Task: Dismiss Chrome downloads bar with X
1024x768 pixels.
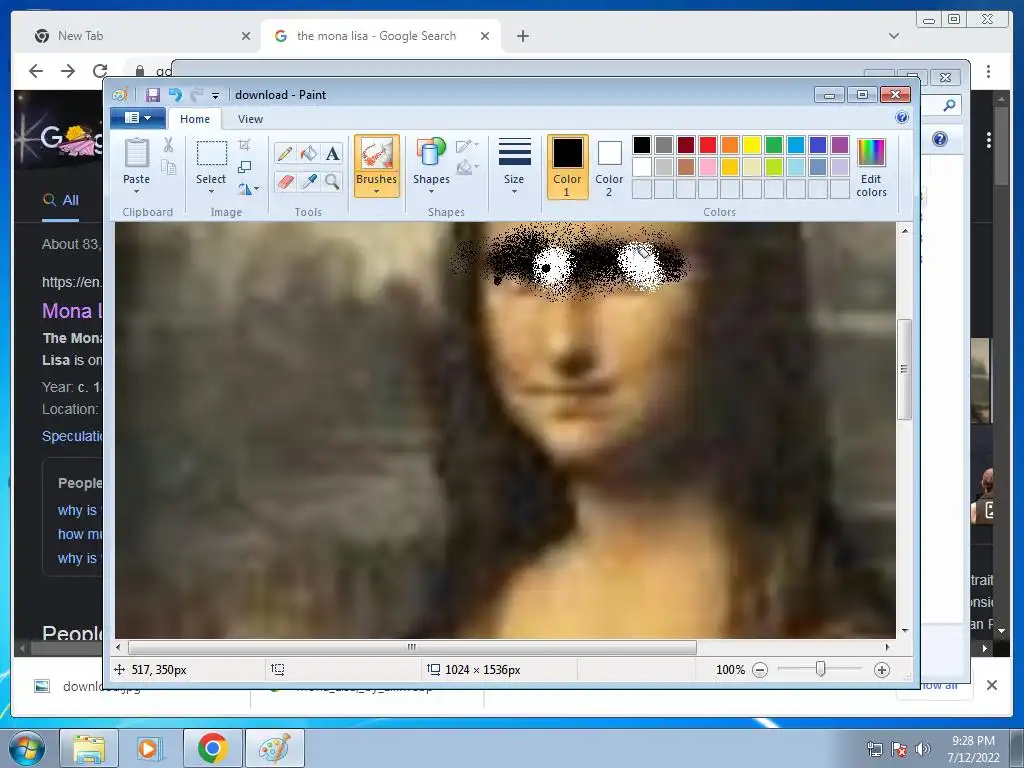Action: click(992, 685)
